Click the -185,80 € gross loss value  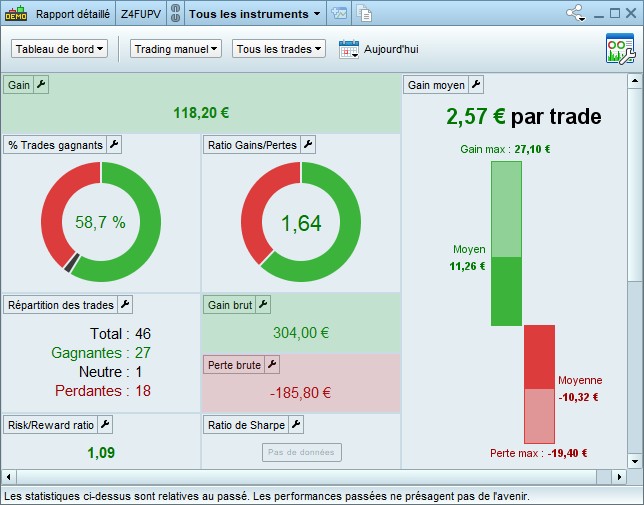coord(300,393)
